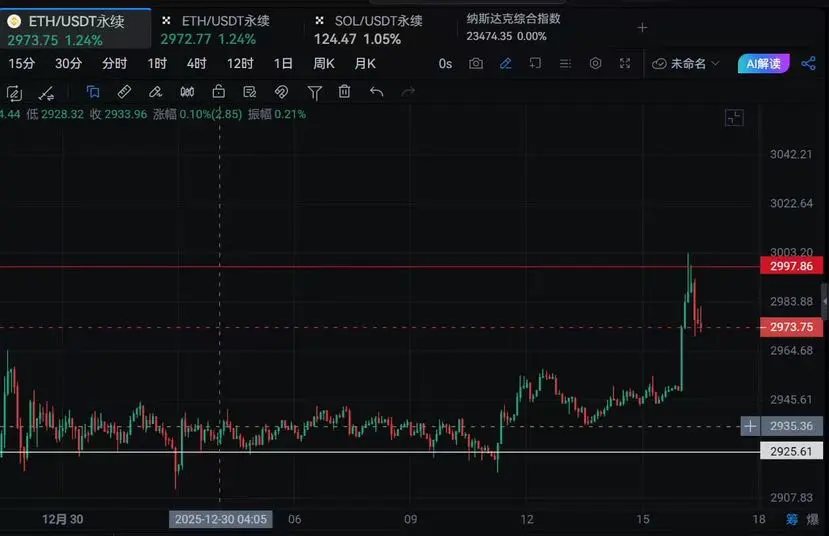
Task: Open the camera screenshot tool
Action: click(476, 63)
